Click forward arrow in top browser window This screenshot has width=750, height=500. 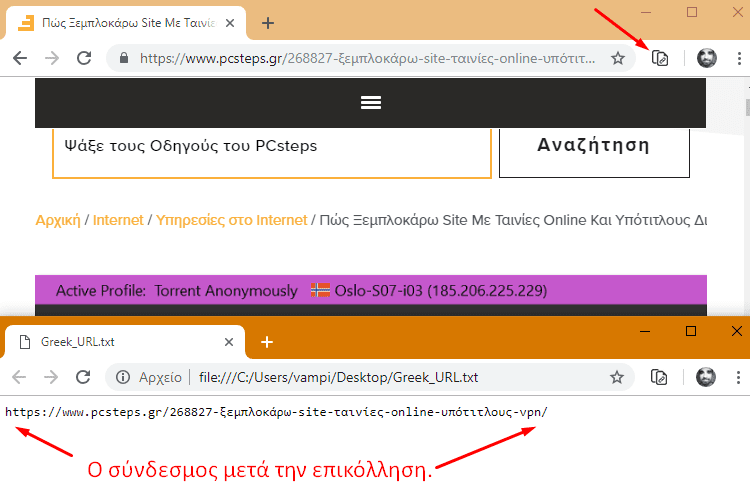52,58
